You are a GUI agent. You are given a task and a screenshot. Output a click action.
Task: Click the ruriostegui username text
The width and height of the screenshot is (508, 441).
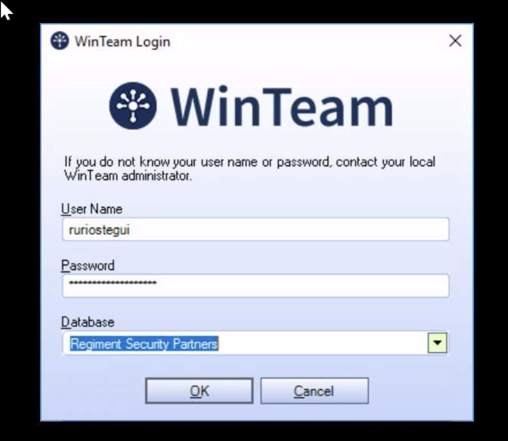coord(99,230)
